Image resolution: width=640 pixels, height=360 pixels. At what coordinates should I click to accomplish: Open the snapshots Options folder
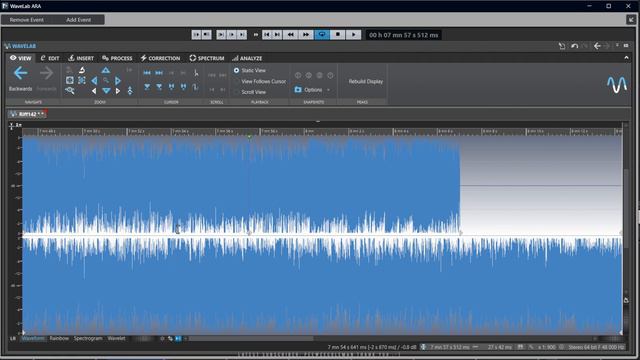pyautogui.click(x=298, y=89)
